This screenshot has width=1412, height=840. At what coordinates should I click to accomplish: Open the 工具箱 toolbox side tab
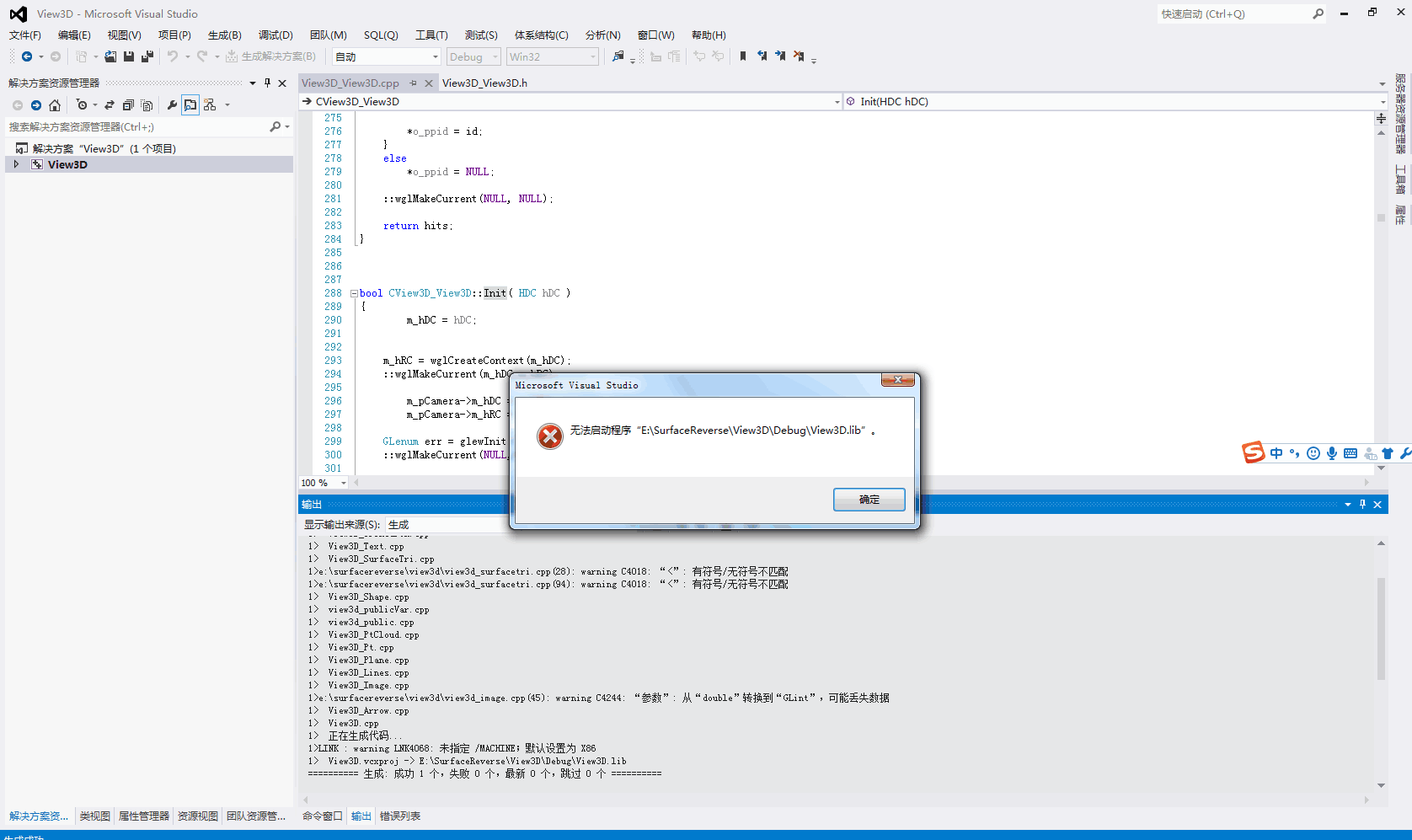click(1400, 180)
